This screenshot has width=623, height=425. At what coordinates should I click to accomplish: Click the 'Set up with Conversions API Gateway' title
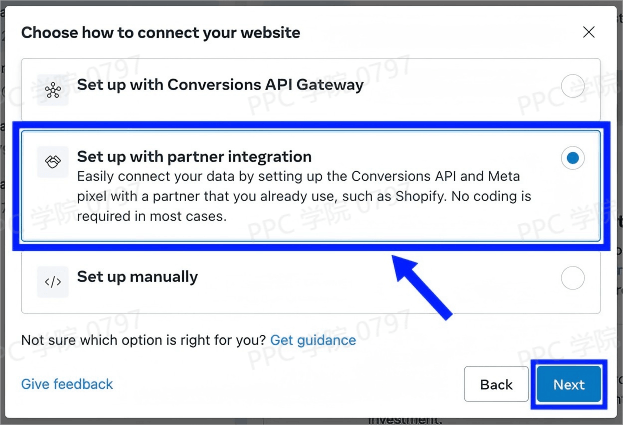point(220,85)
